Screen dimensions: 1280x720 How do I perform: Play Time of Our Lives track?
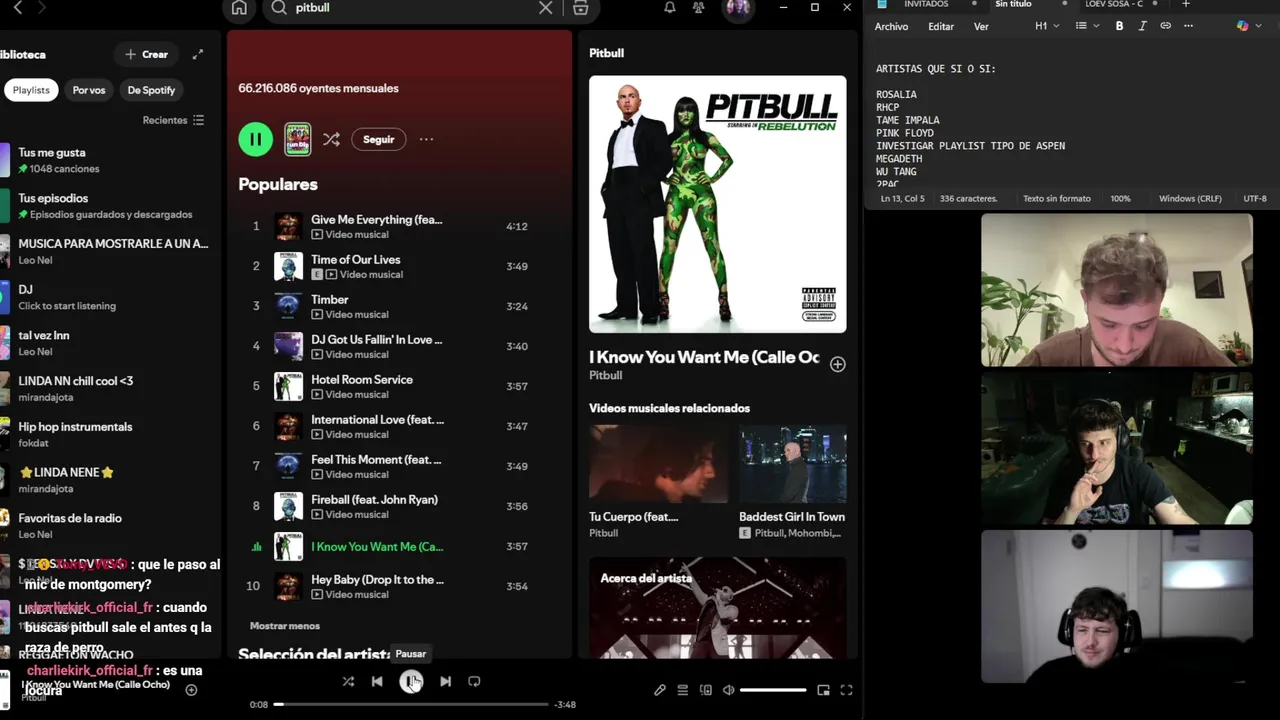coord(400,266)
